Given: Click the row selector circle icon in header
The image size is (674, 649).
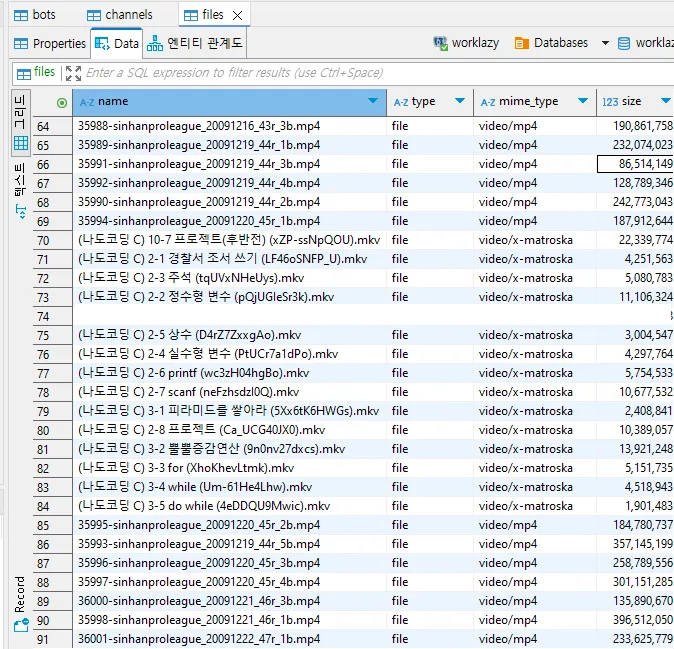Looking at the screenshot, I should (x=62, y=103).
